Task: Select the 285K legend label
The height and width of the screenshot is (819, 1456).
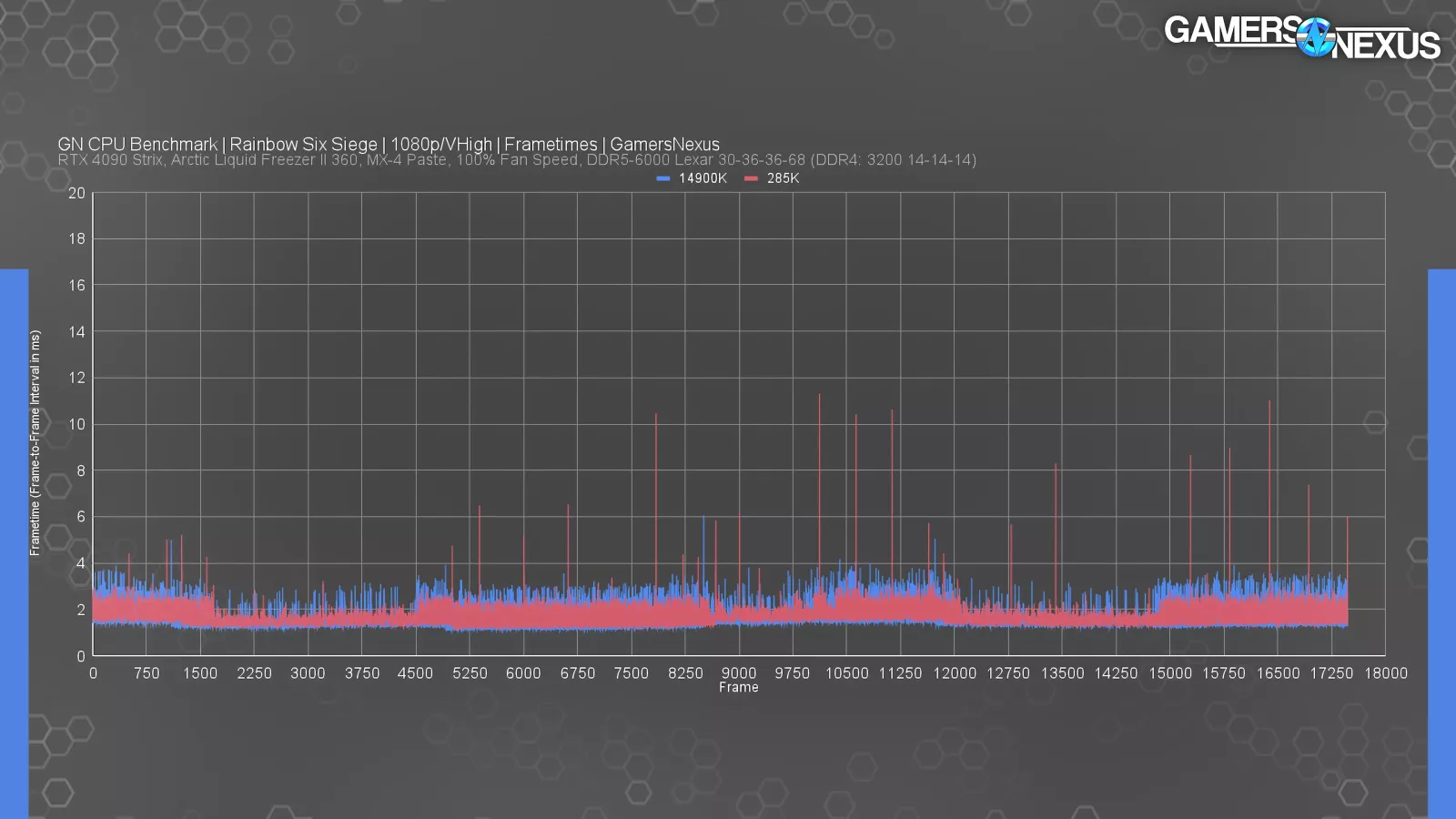Action: pos(783,178)
